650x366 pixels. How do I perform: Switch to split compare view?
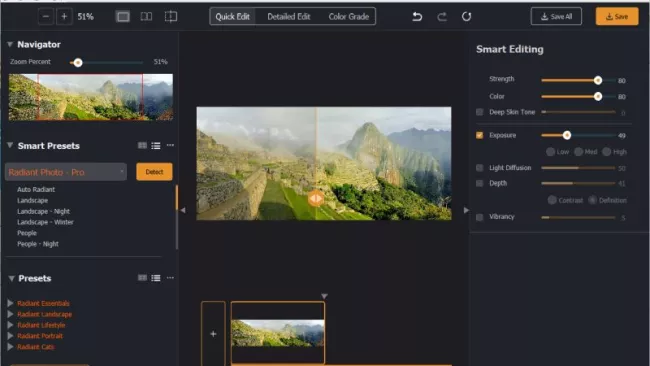pos(171,17)
